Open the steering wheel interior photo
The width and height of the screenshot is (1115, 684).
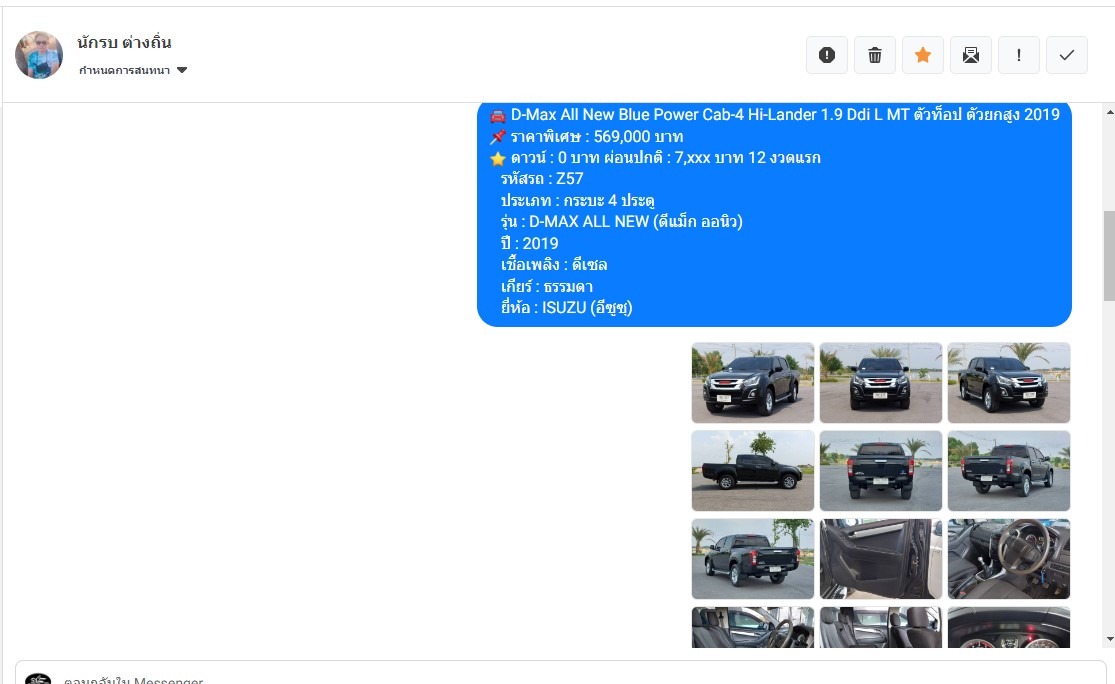(x=1009, y=559)
